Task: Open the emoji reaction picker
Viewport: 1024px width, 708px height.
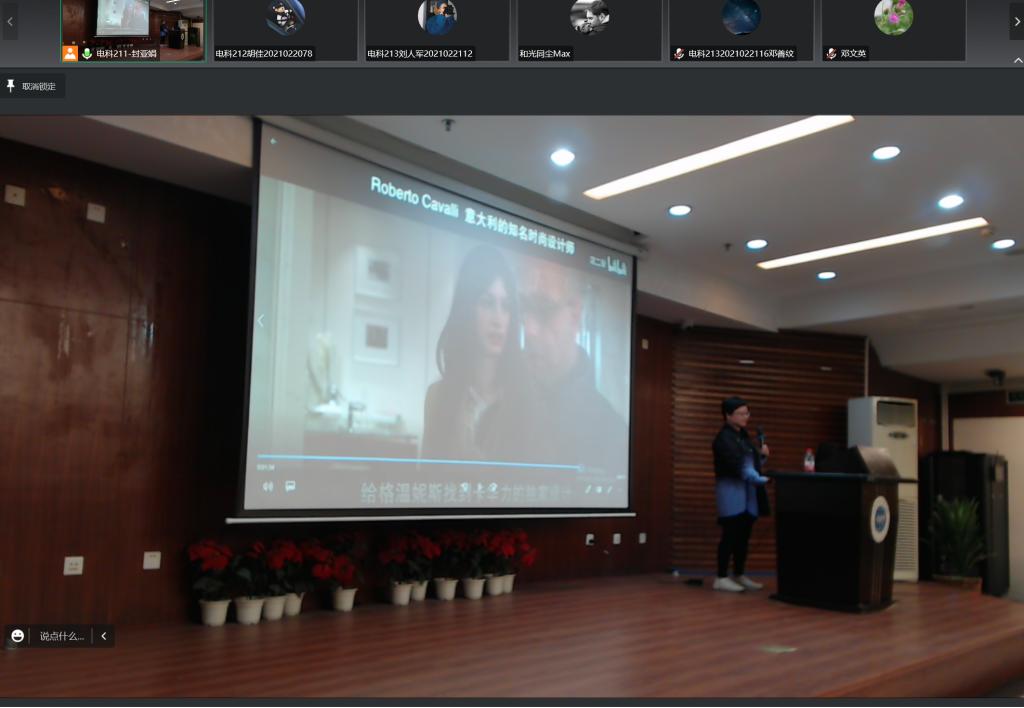Action: click(x=18, y=636)
